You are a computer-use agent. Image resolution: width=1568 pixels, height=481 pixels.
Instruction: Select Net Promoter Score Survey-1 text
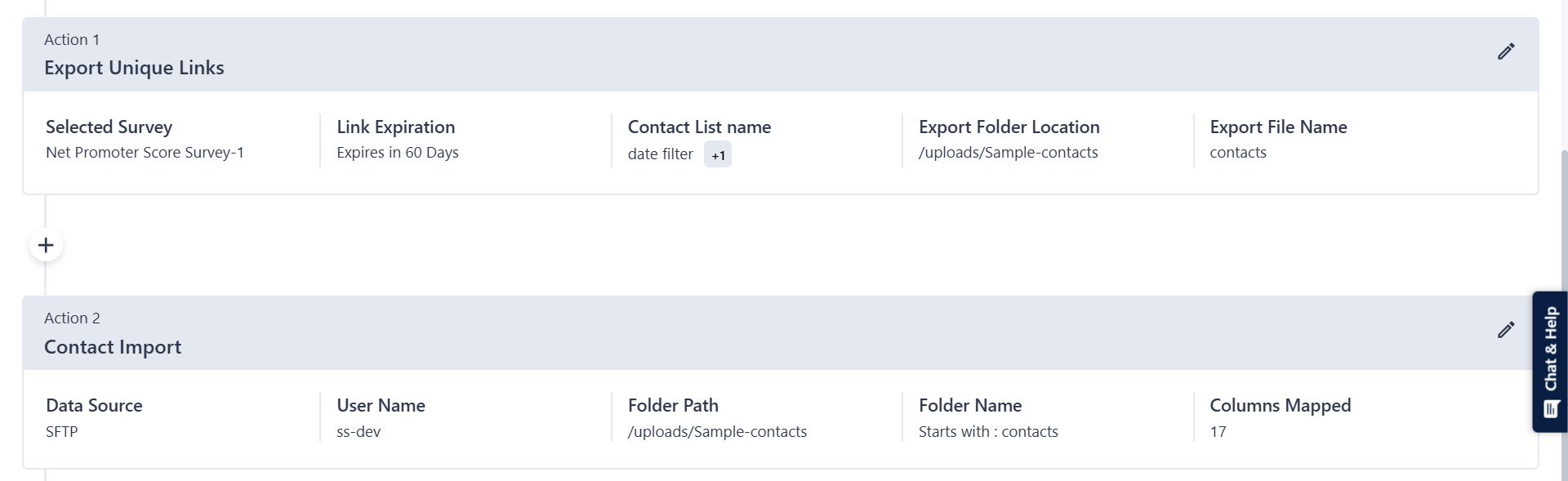tap(145, 153)
